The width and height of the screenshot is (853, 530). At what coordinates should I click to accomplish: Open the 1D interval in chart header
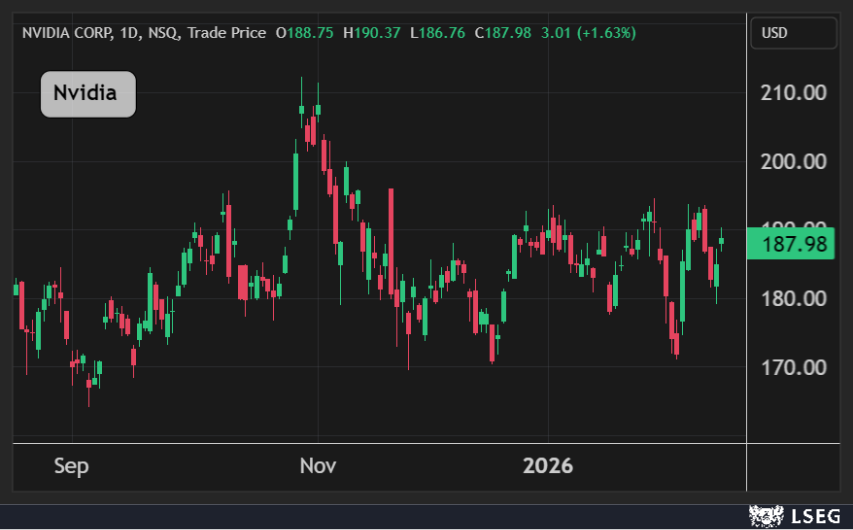tap(131, 33)
